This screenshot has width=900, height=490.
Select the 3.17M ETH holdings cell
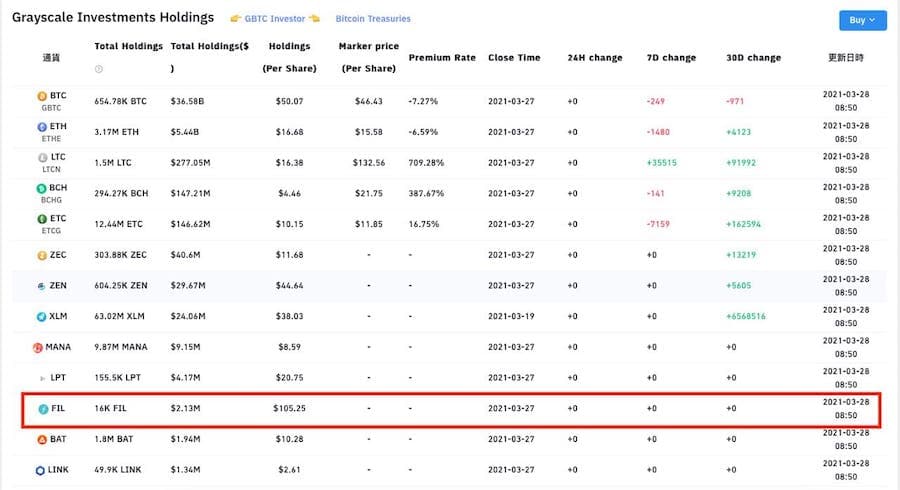[117, 132]
